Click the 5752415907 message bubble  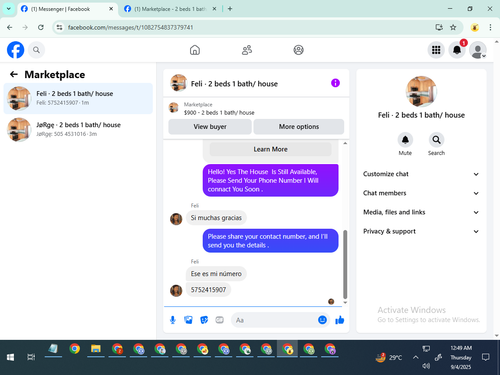pyautogui.click(x=208, y=290)
